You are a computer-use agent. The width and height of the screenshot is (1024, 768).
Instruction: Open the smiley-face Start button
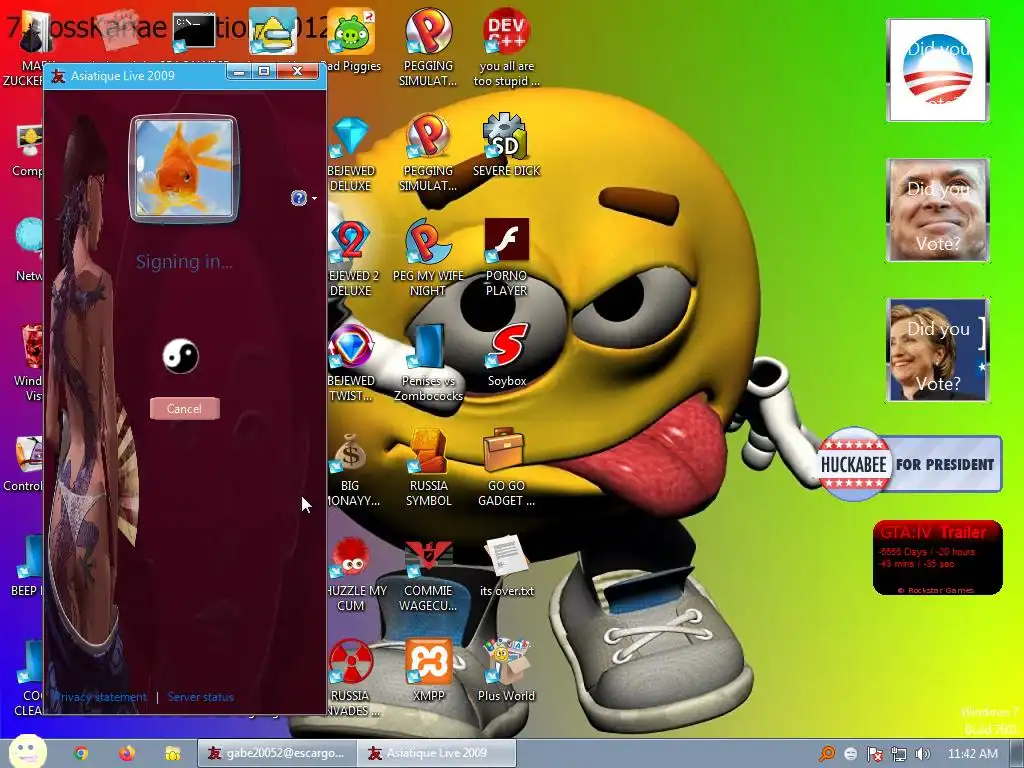27,751
